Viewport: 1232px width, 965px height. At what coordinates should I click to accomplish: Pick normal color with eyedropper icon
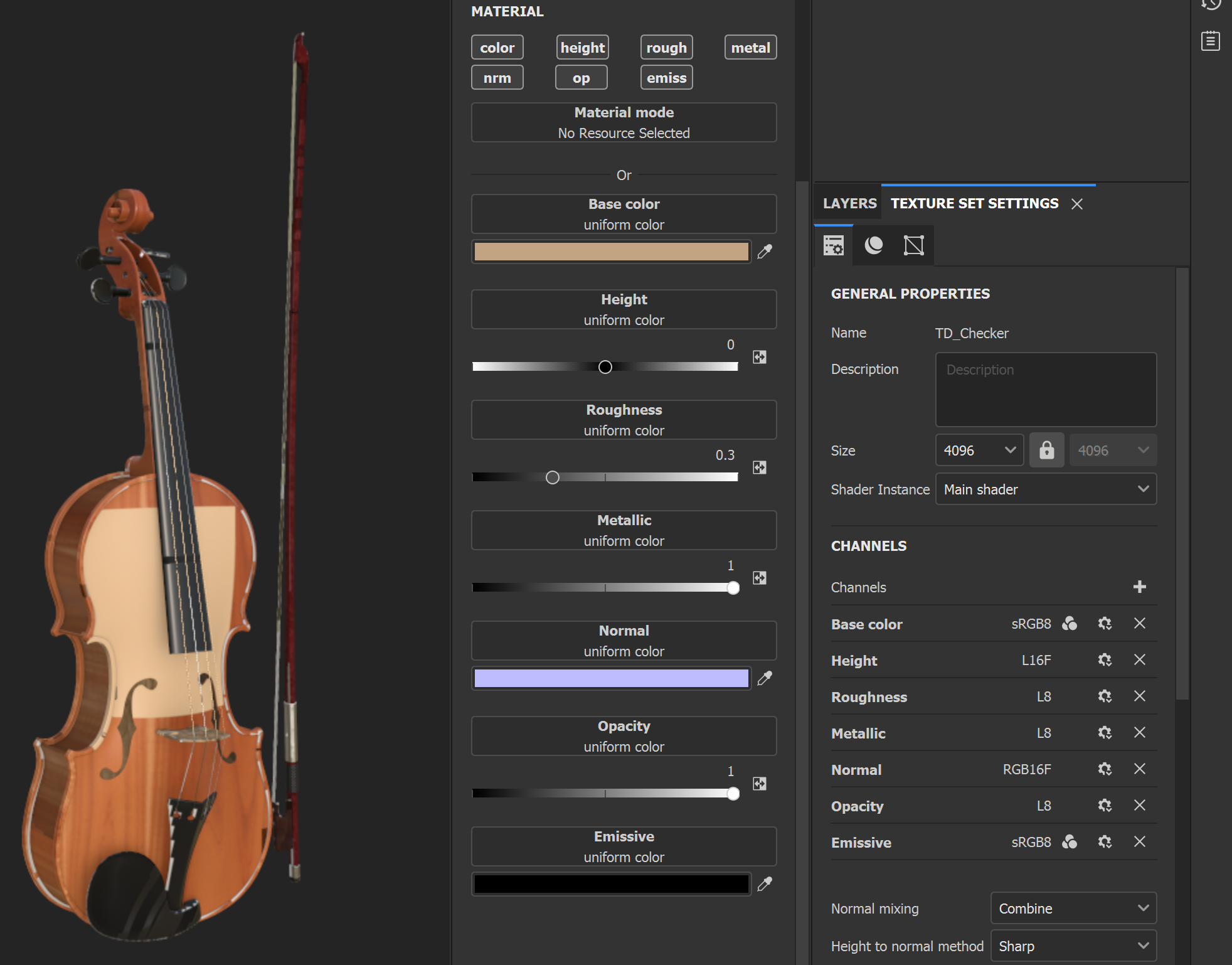pyautogui.click(x=764, y=678)
